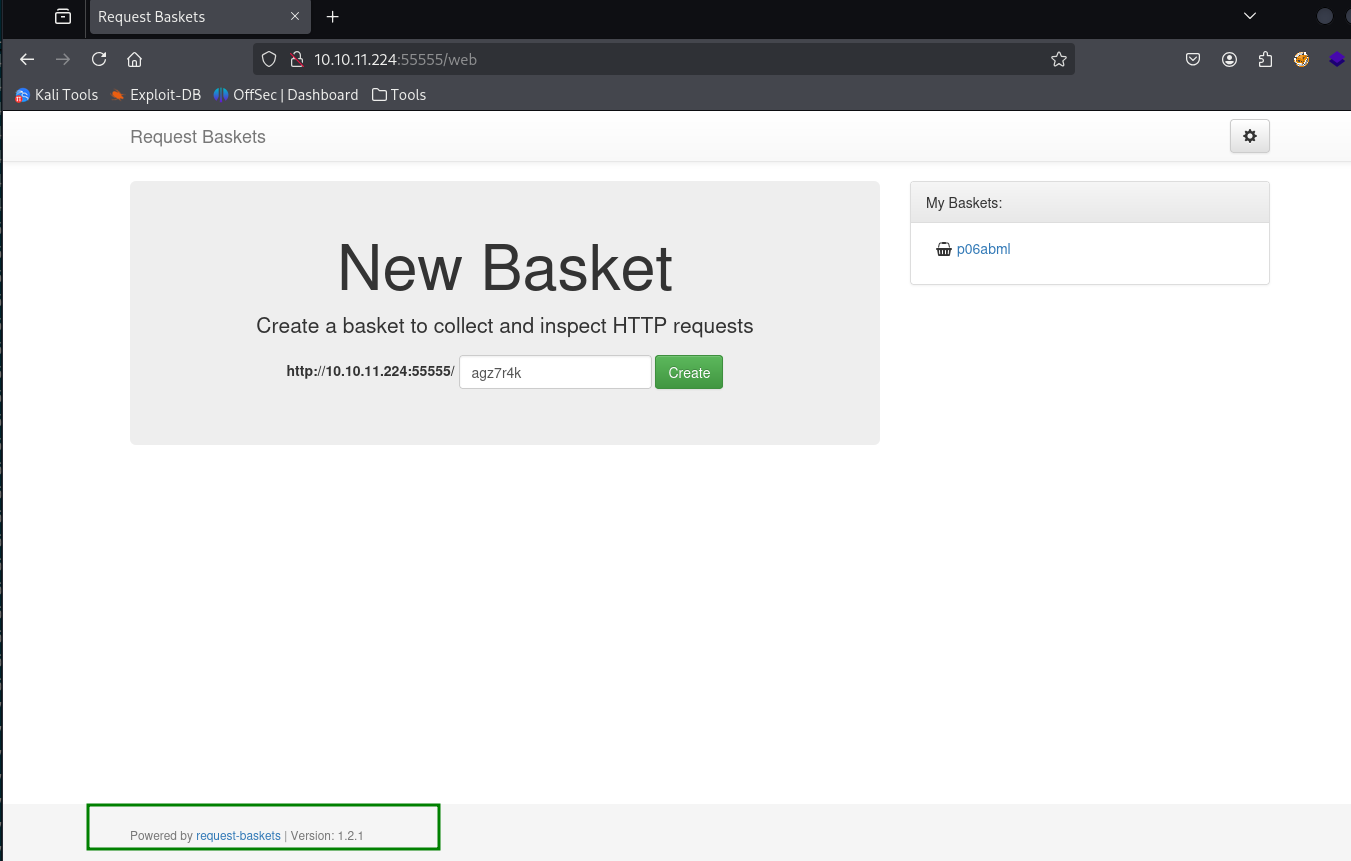Viewport: 1351px width, 861px height.
Task: Open a new browser tab
Action: pyautogui.click(x=333, y=16)
